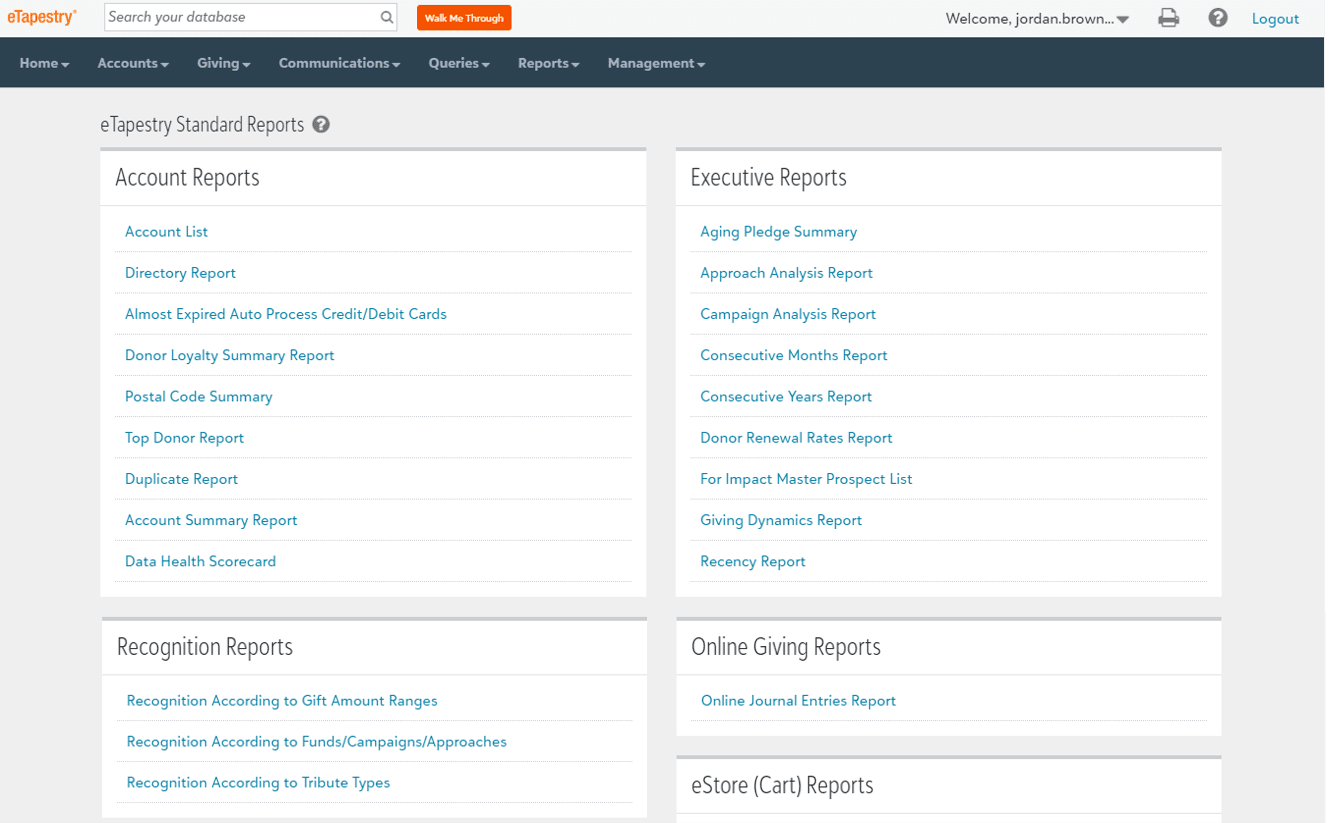Click the Logout link

tap(1275, 18)
